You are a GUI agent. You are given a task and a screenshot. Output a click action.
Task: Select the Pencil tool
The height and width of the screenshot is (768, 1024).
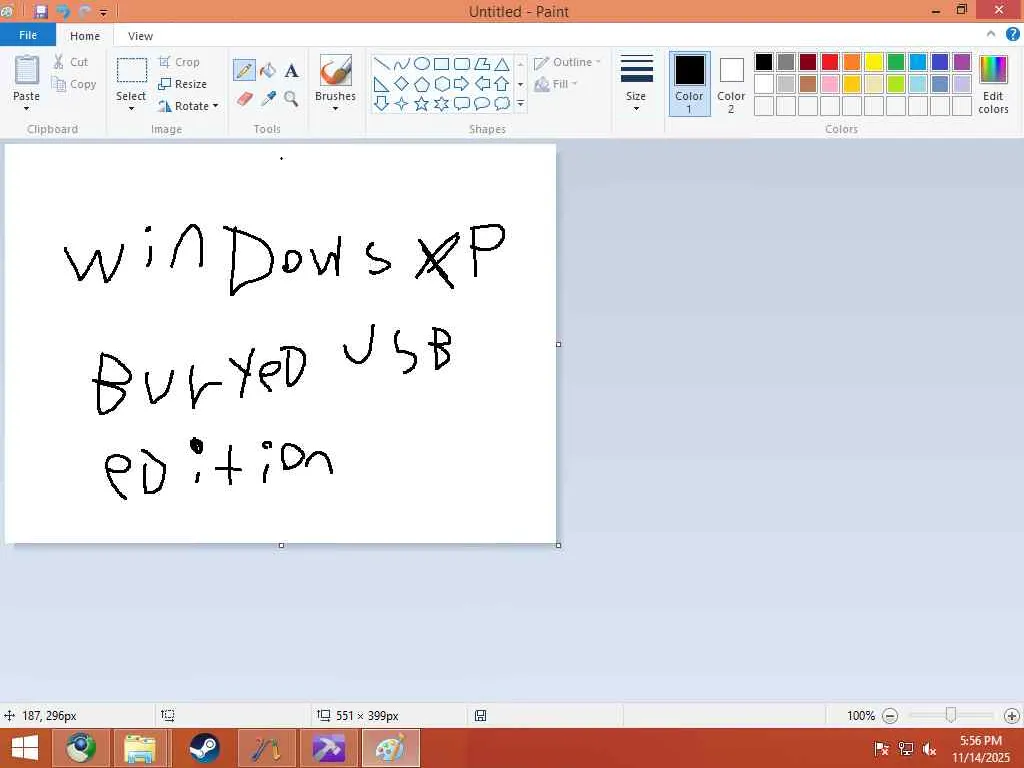click(244, 70)
